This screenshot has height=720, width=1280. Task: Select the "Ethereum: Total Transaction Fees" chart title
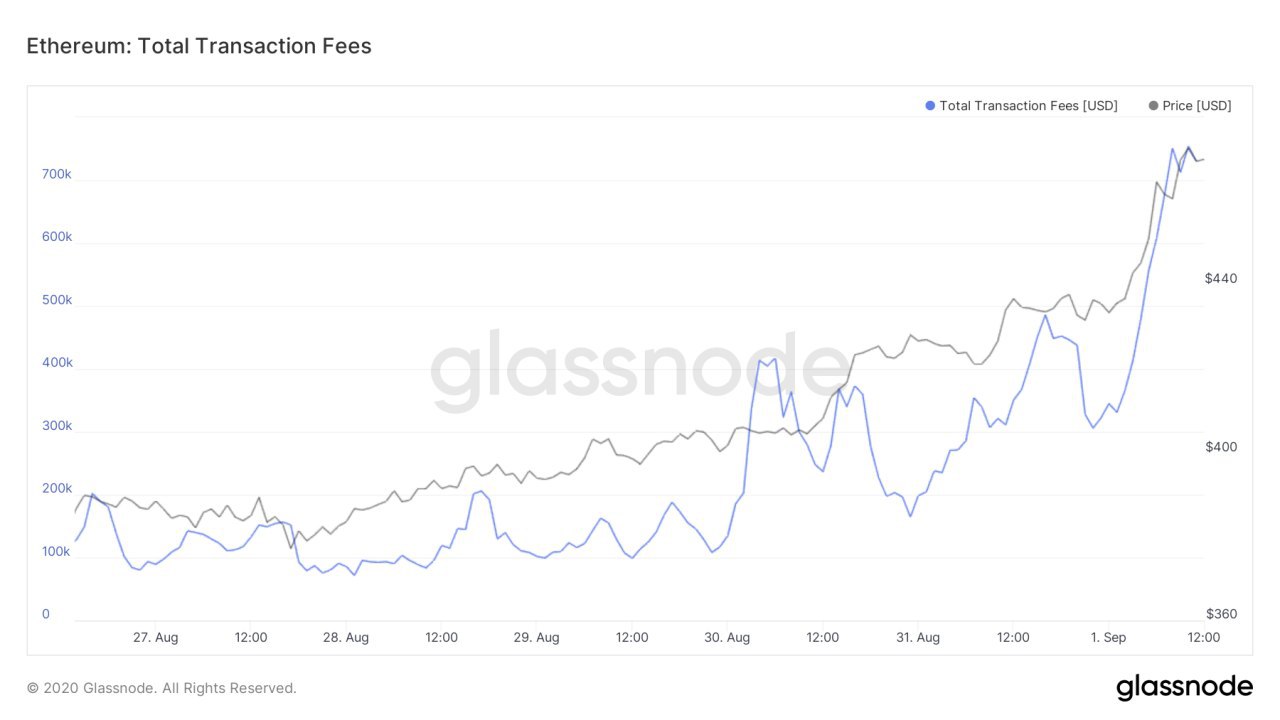[199, 46]
